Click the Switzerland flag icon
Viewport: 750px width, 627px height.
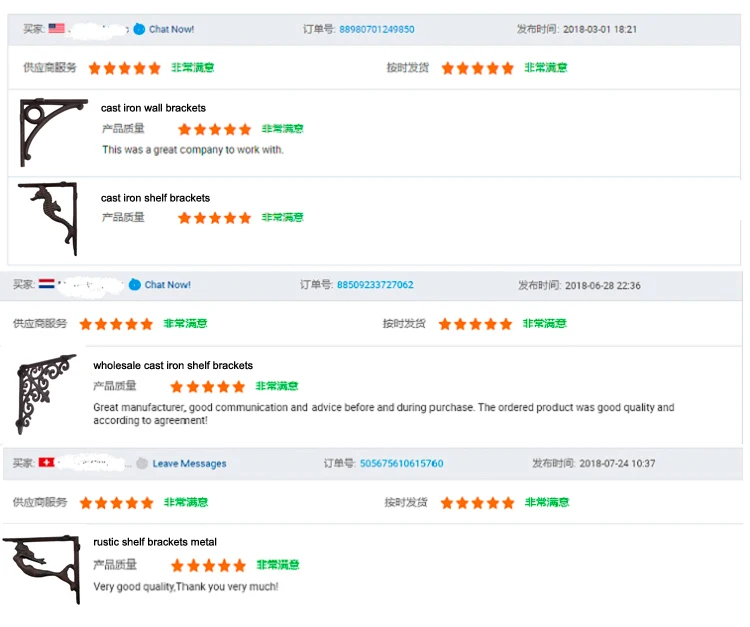coord(46,463)
